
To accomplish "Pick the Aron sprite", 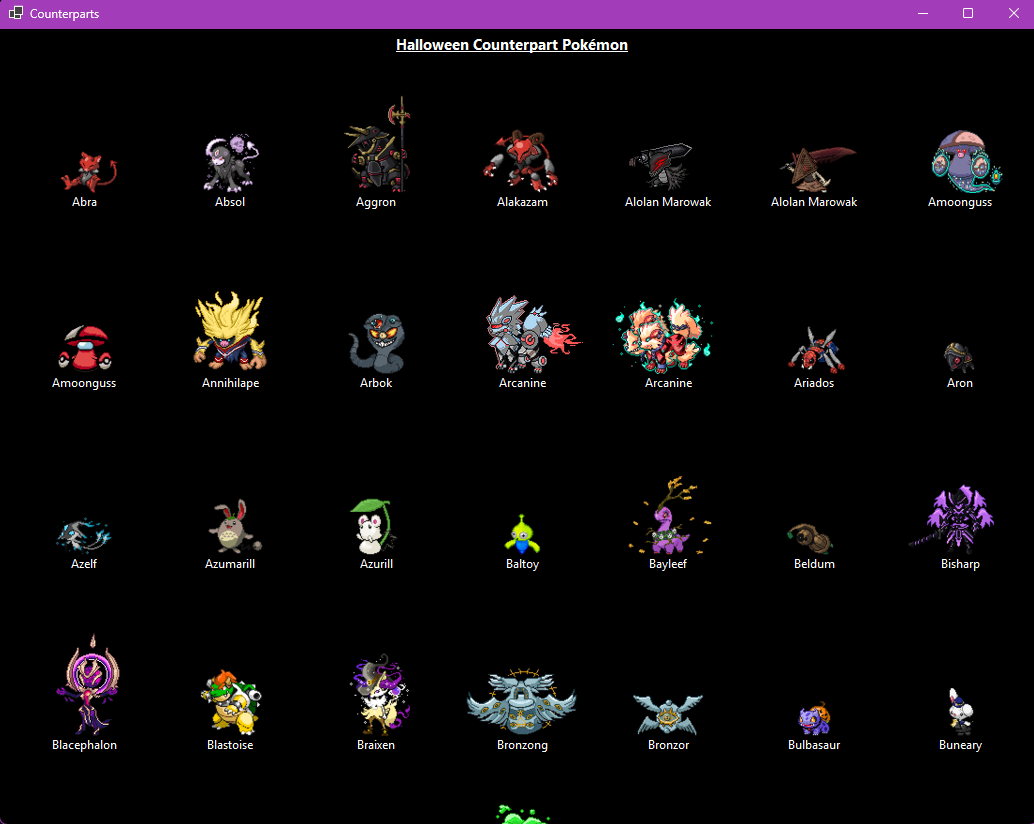I will pos(959,357).
